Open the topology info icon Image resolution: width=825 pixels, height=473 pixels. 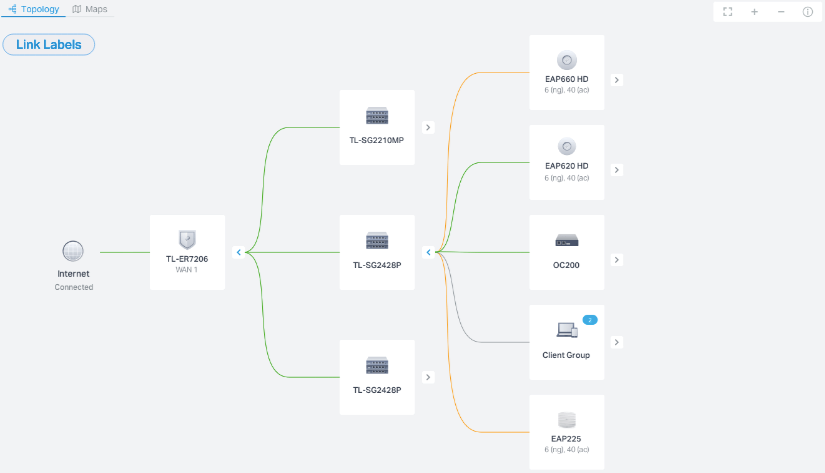[x=808, y=12]
